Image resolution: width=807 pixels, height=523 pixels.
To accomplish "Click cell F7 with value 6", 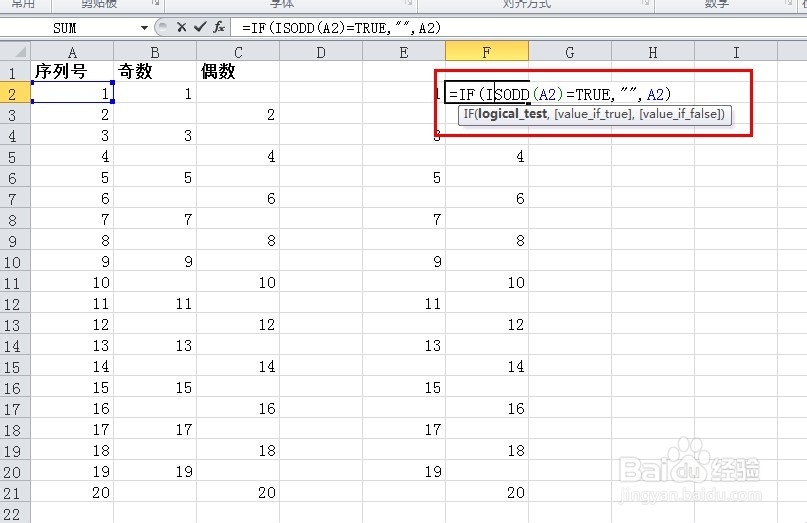I will coord(487,198).
